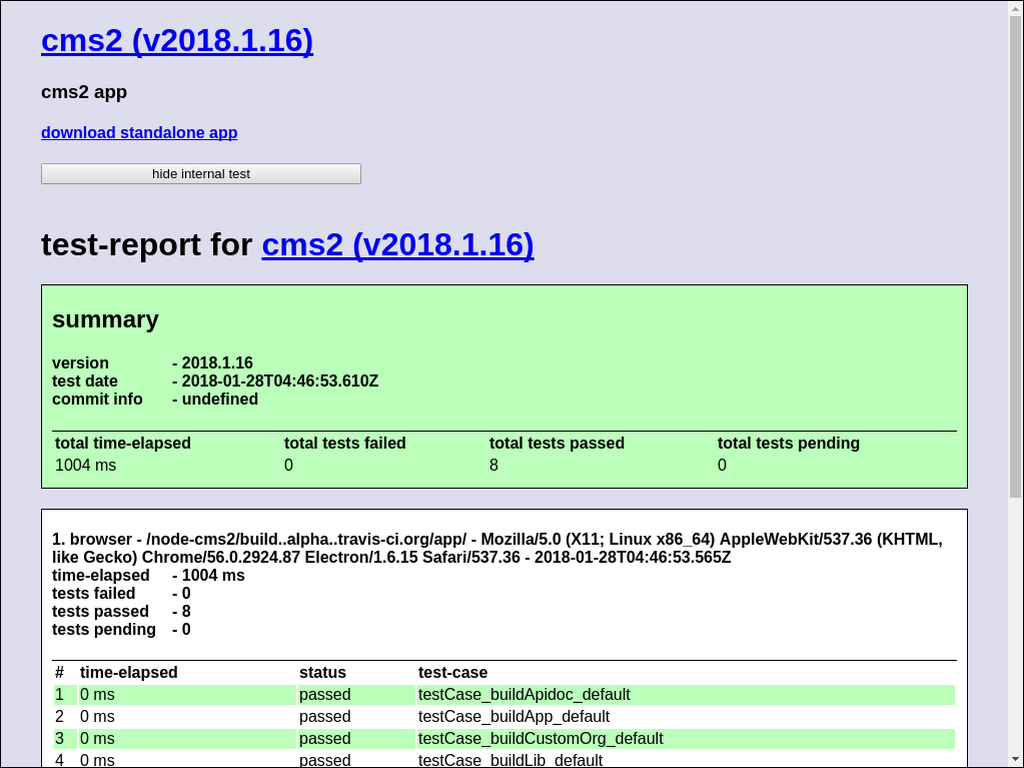The width and height of the screenshot is (1024, 768).
Task: Click 'time-elapsed' table column header
Action: 129,673
